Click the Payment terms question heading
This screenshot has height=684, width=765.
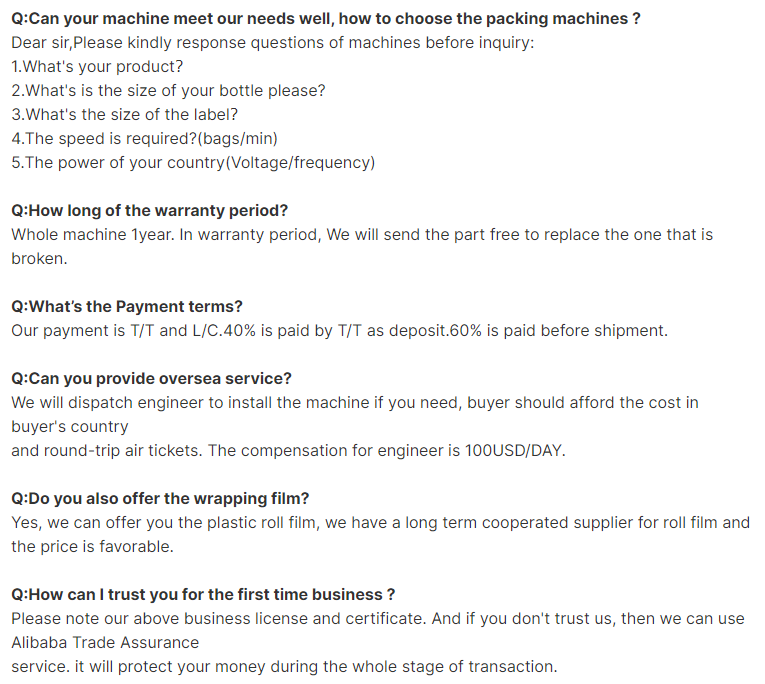point(127,307)
